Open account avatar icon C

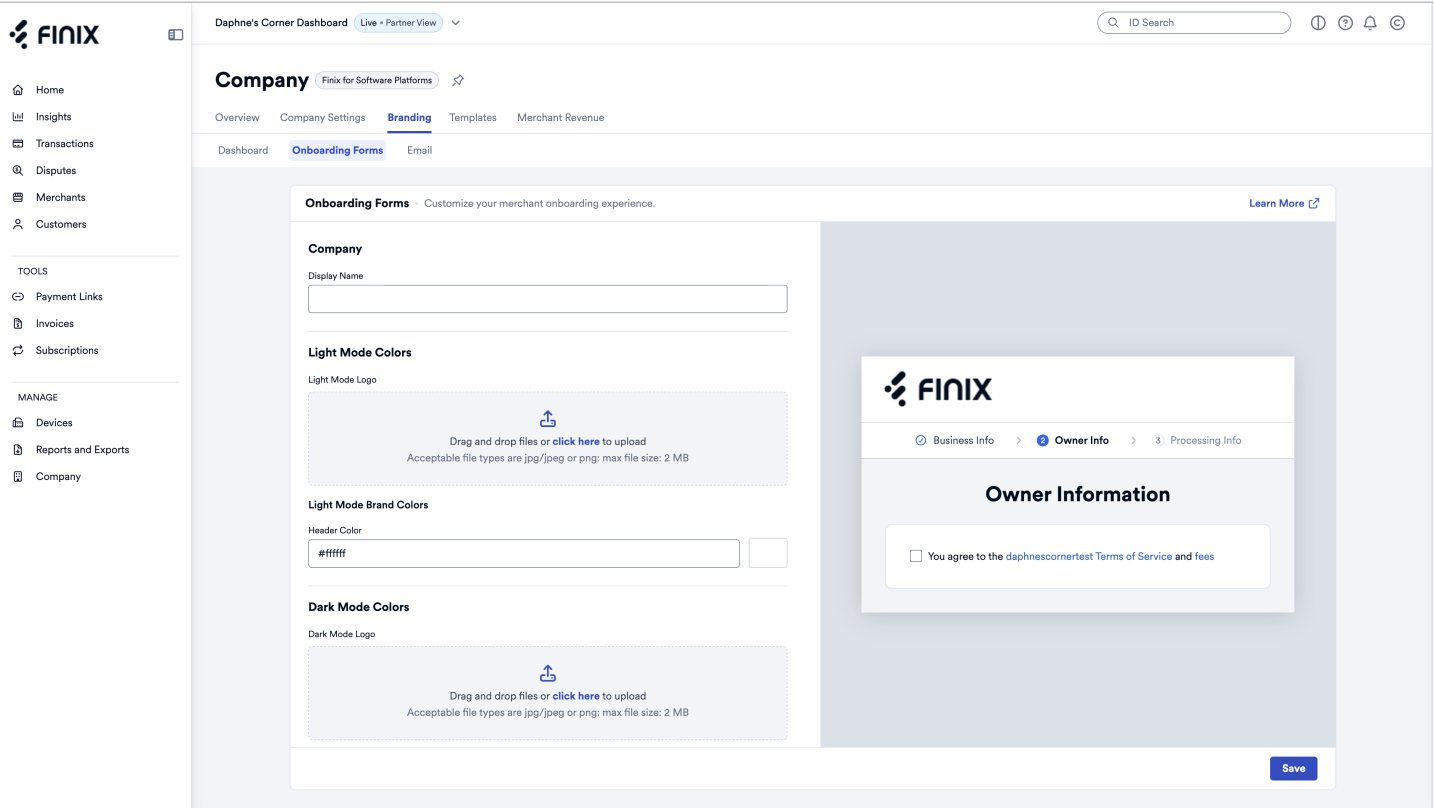point(1397,23)
